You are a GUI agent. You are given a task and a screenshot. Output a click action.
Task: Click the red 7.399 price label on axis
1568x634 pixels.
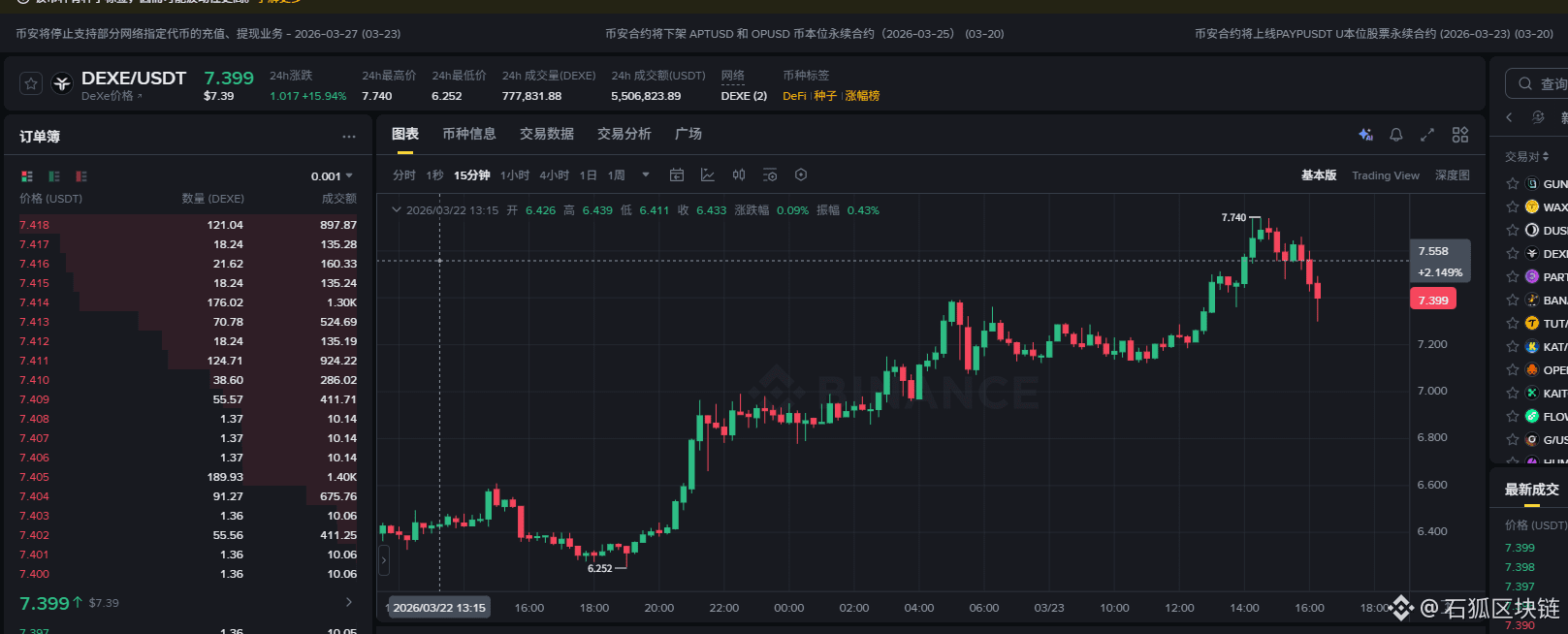1432,300
